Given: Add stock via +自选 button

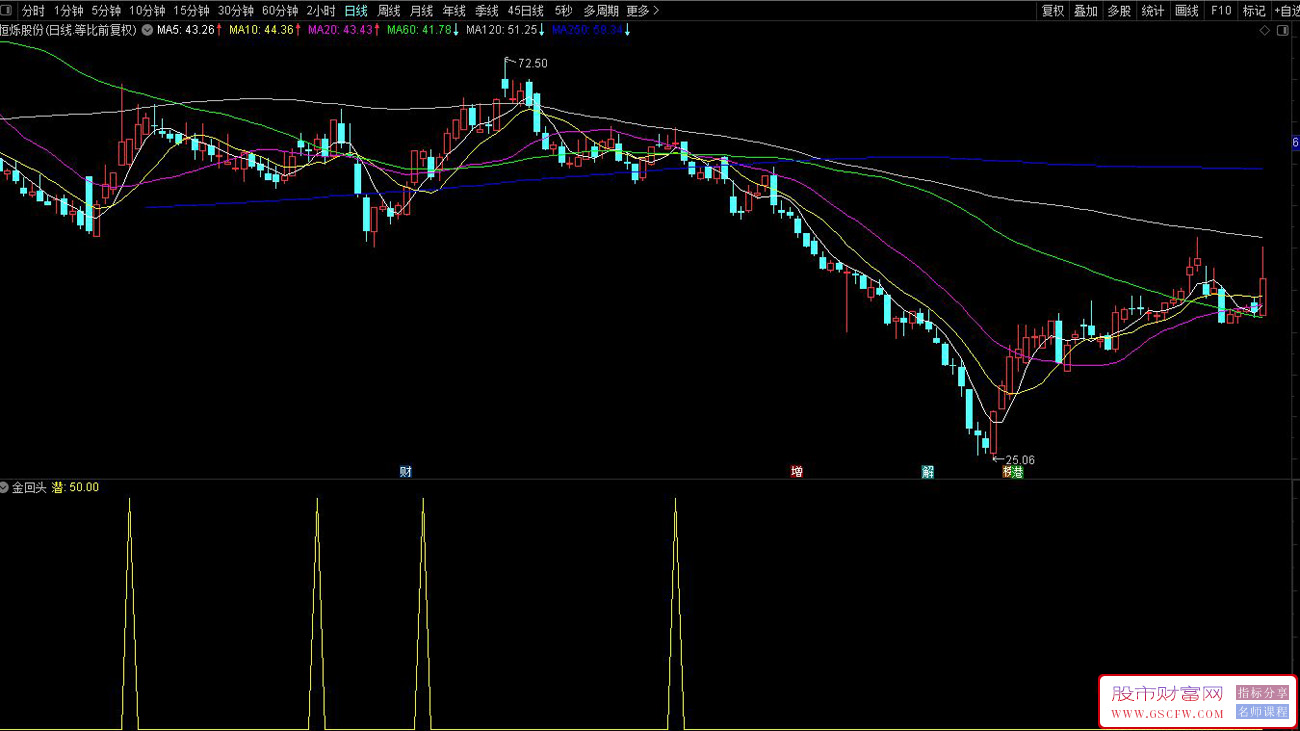Looking at the screenshot, I should pos(1286,11).
